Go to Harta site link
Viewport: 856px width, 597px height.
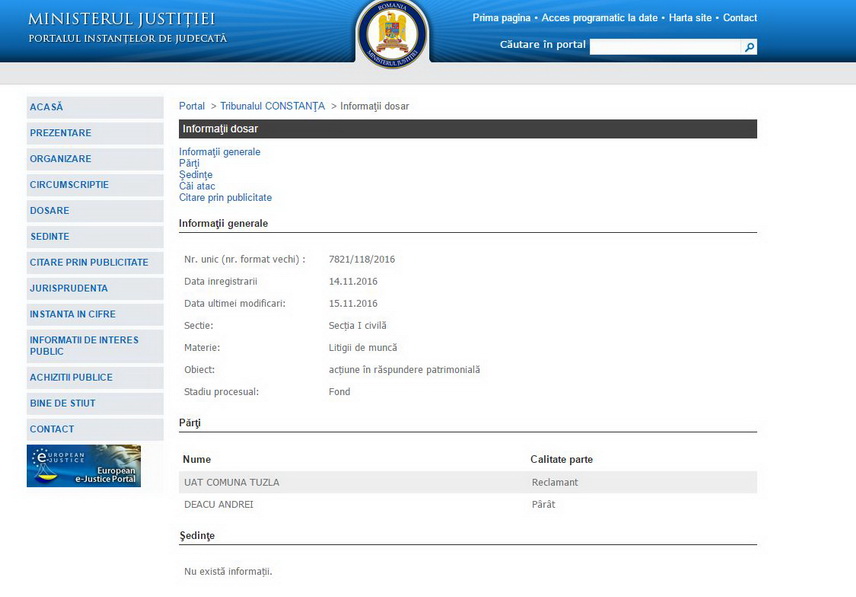[x=690, y=18]
